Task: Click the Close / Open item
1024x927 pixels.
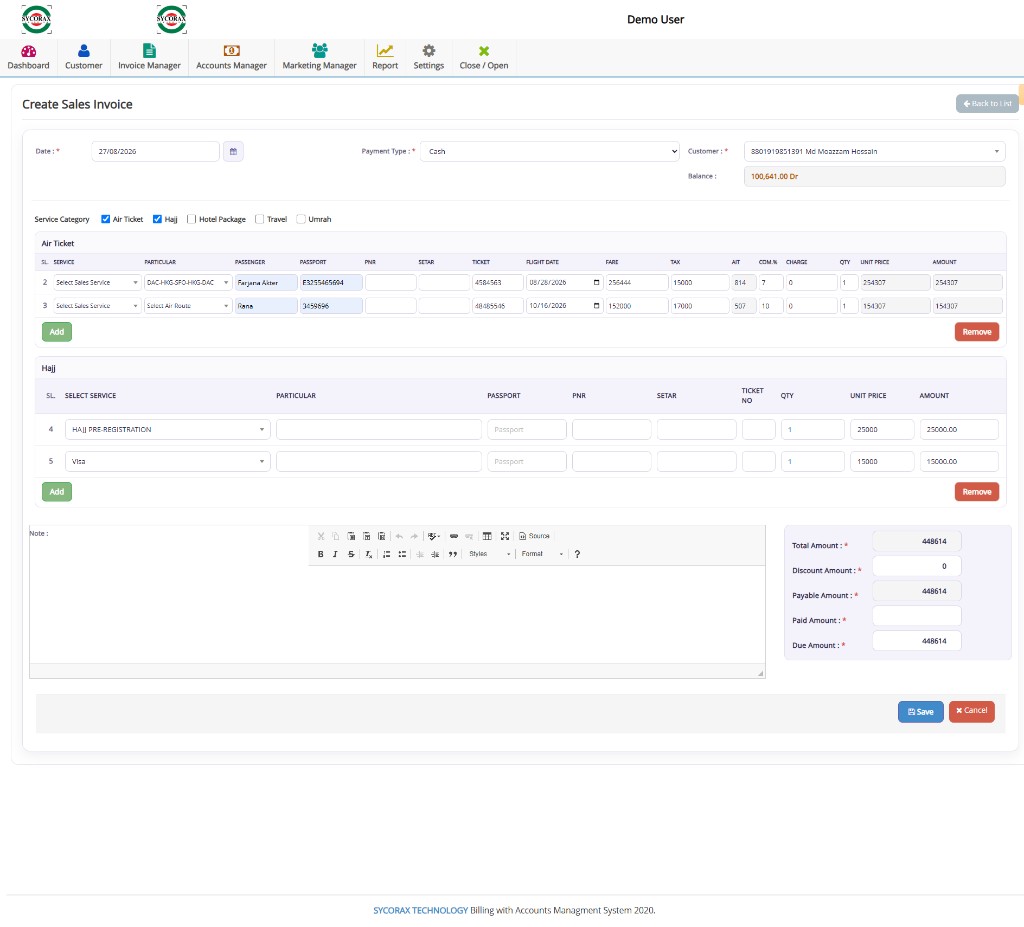Action: [484, 57]
